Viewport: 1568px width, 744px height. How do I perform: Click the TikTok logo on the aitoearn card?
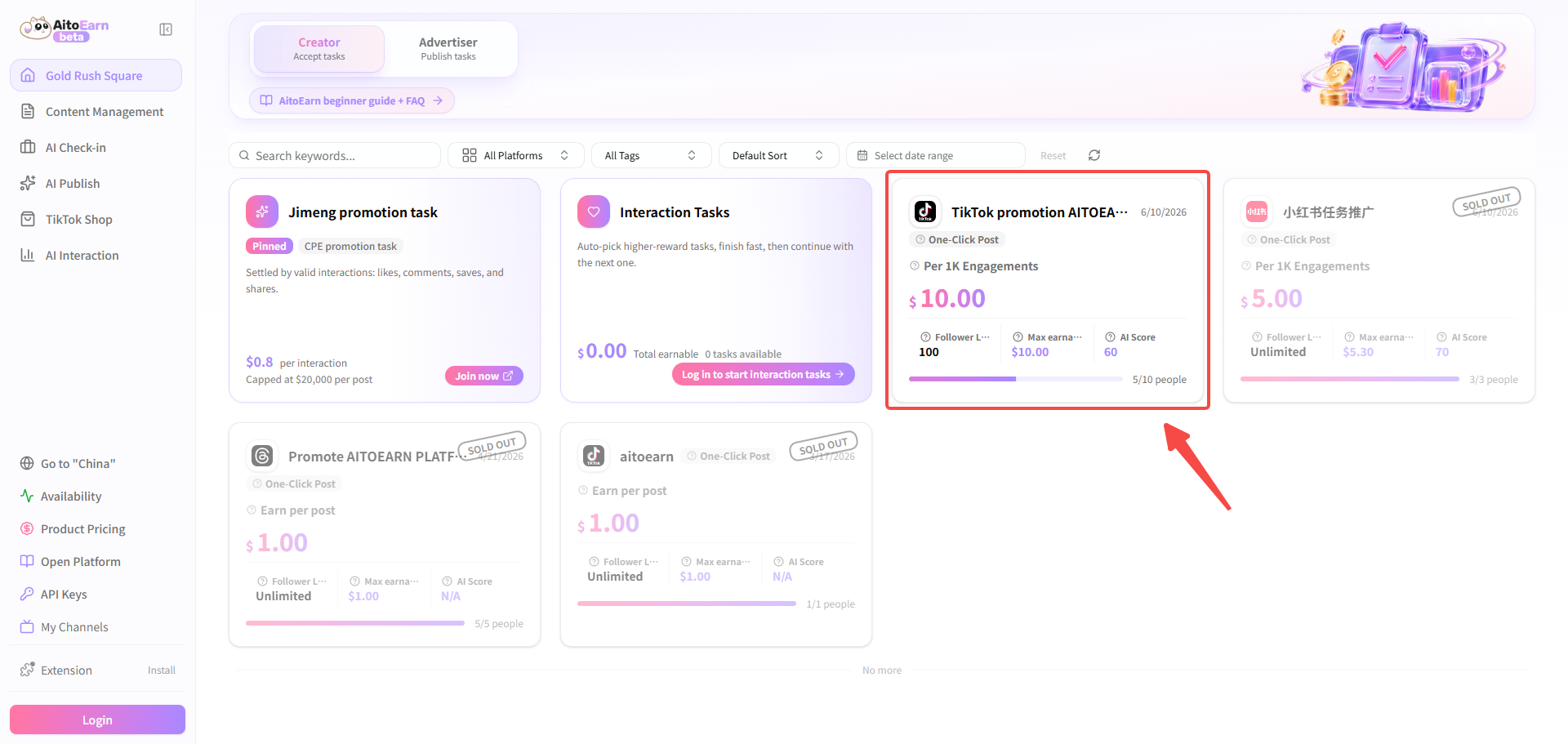(594, 456)
